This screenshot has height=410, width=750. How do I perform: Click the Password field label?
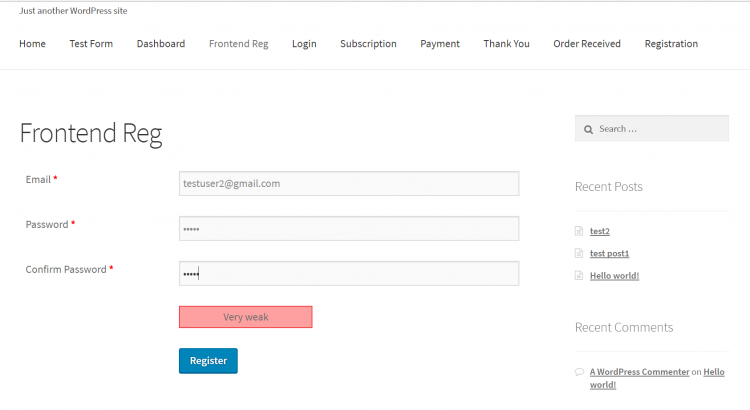click(47, 224)
